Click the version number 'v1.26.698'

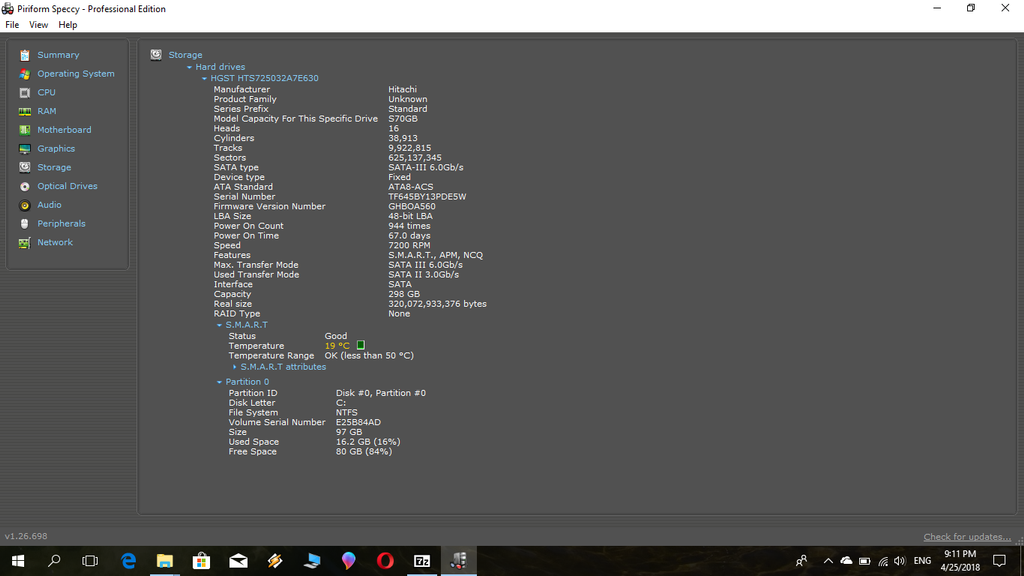click(x=26, y=536)
